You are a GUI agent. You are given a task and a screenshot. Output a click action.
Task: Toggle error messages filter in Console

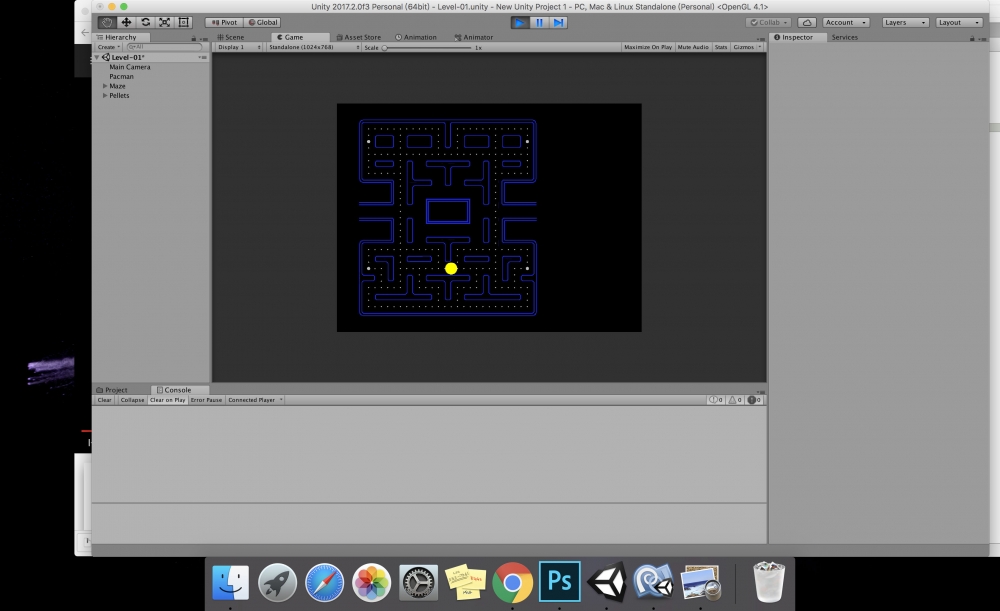click(754, 400)
